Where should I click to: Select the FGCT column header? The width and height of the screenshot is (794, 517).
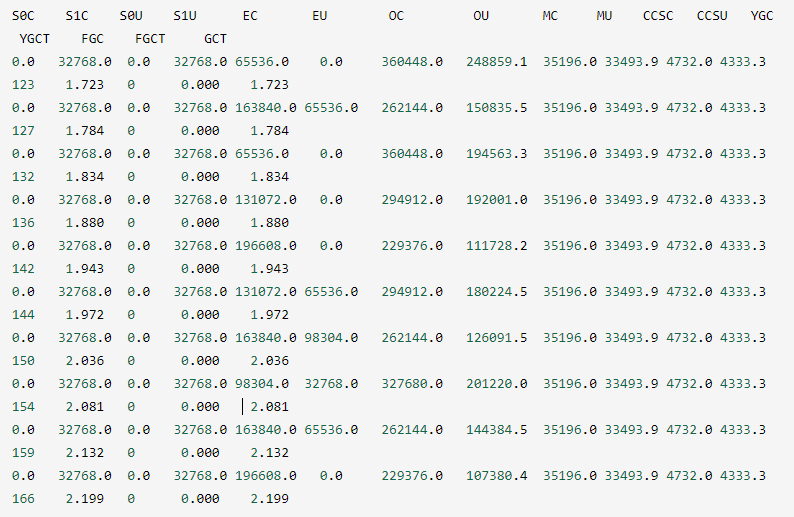tap(150, 39)
